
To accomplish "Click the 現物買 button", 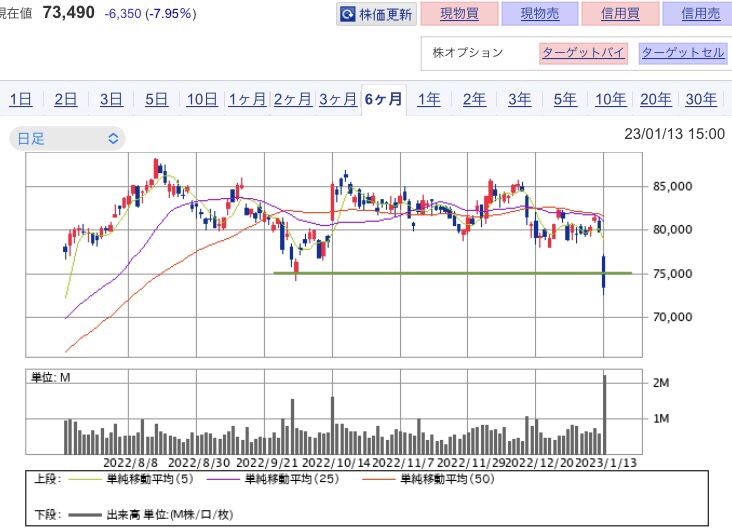I will [x=459, y=14].
